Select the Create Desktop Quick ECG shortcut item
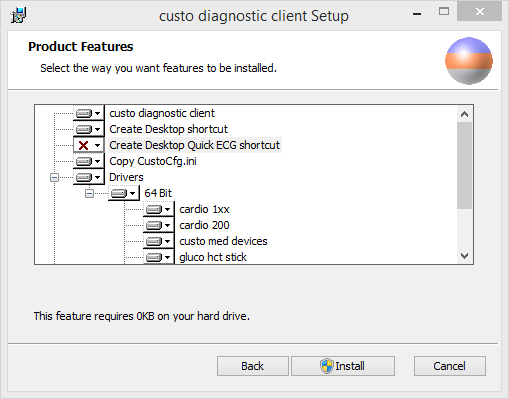The image size is (509, 399). coord(195,145)
